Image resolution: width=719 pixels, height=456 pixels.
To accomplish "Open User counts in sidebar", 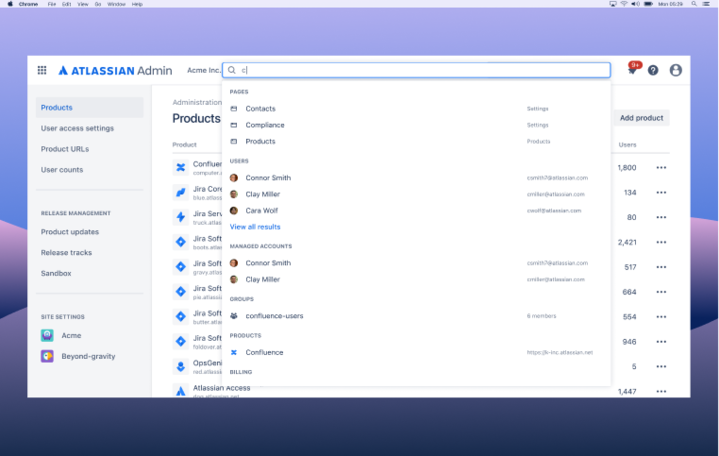I will [x=62, y=169].
